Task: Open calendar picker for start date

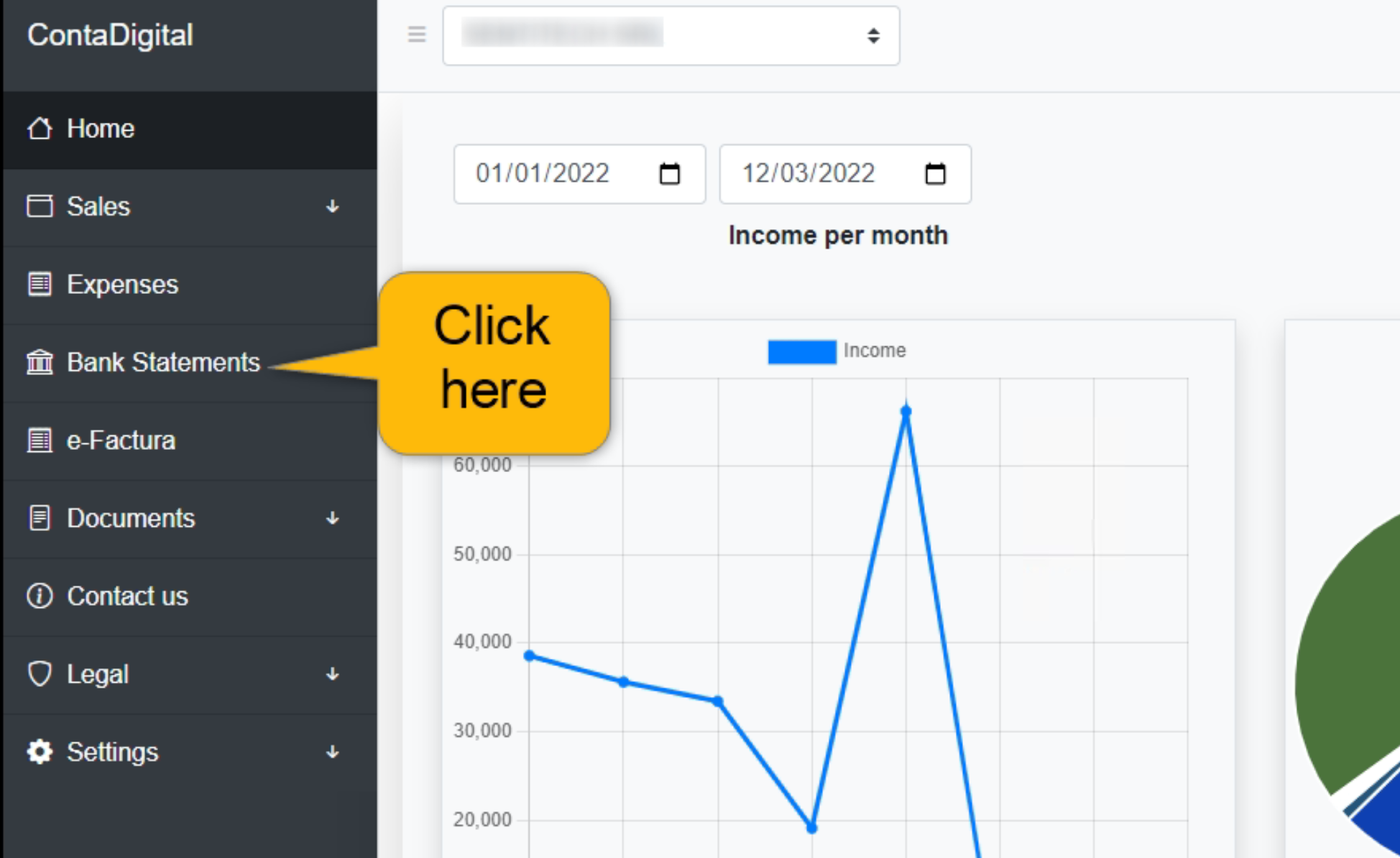Action: [x=669, y=174]
